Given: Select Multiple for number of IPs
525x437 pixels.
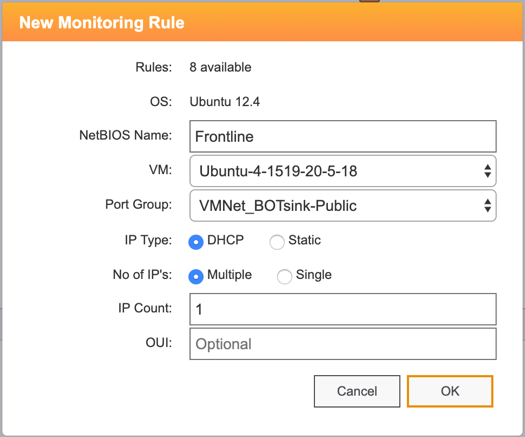Looking at the screenshot, I should pyautogui.click(x=196, y=277).
